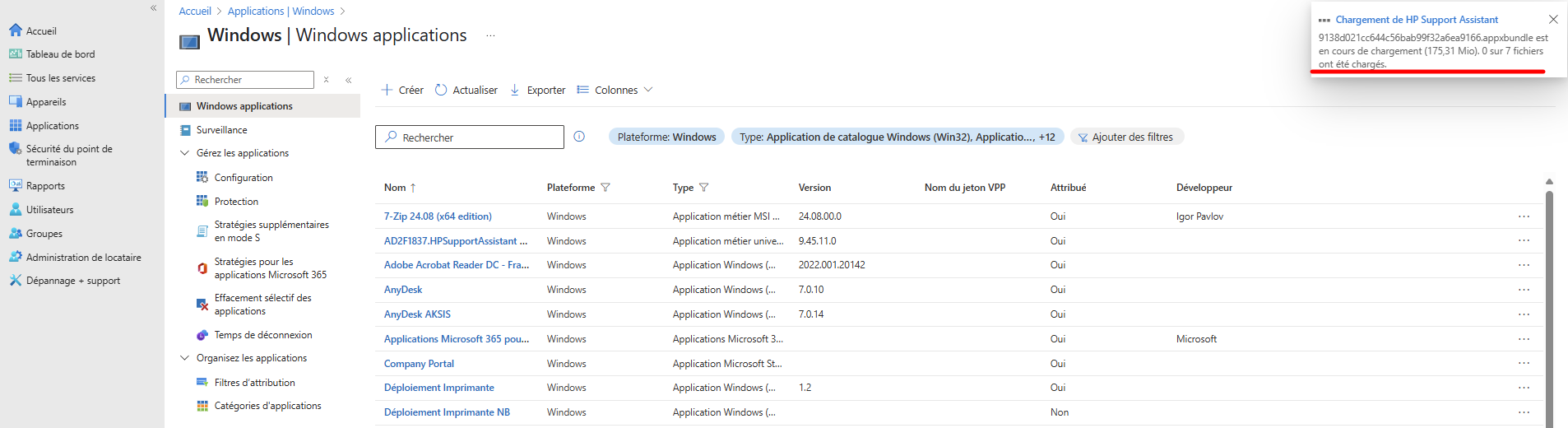Image resolution: width=1568 pixels, height=428 pixels.
Task: Open Protection menu item
Action: pyautogui.click(x=236, y=202)
